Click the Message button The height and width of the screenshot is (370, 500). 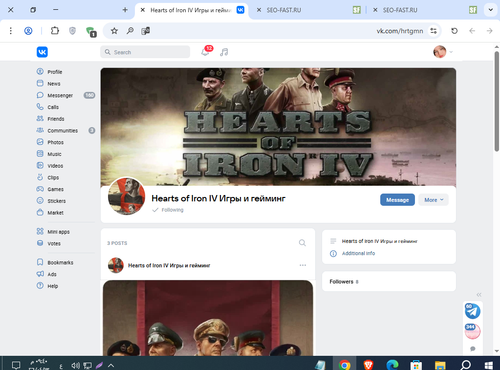(397, 200)
